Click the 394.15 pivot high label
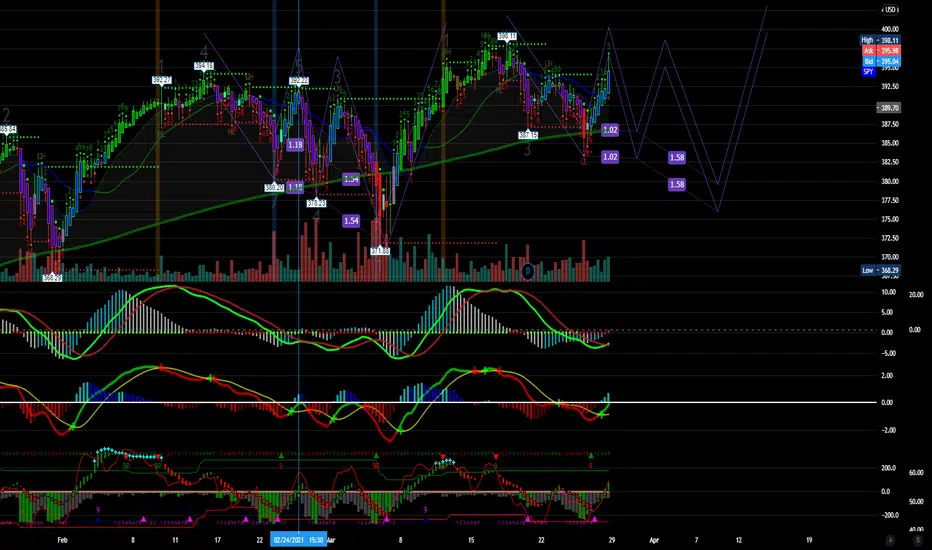Screen dimensions: 932x550 tap(204, 66)
